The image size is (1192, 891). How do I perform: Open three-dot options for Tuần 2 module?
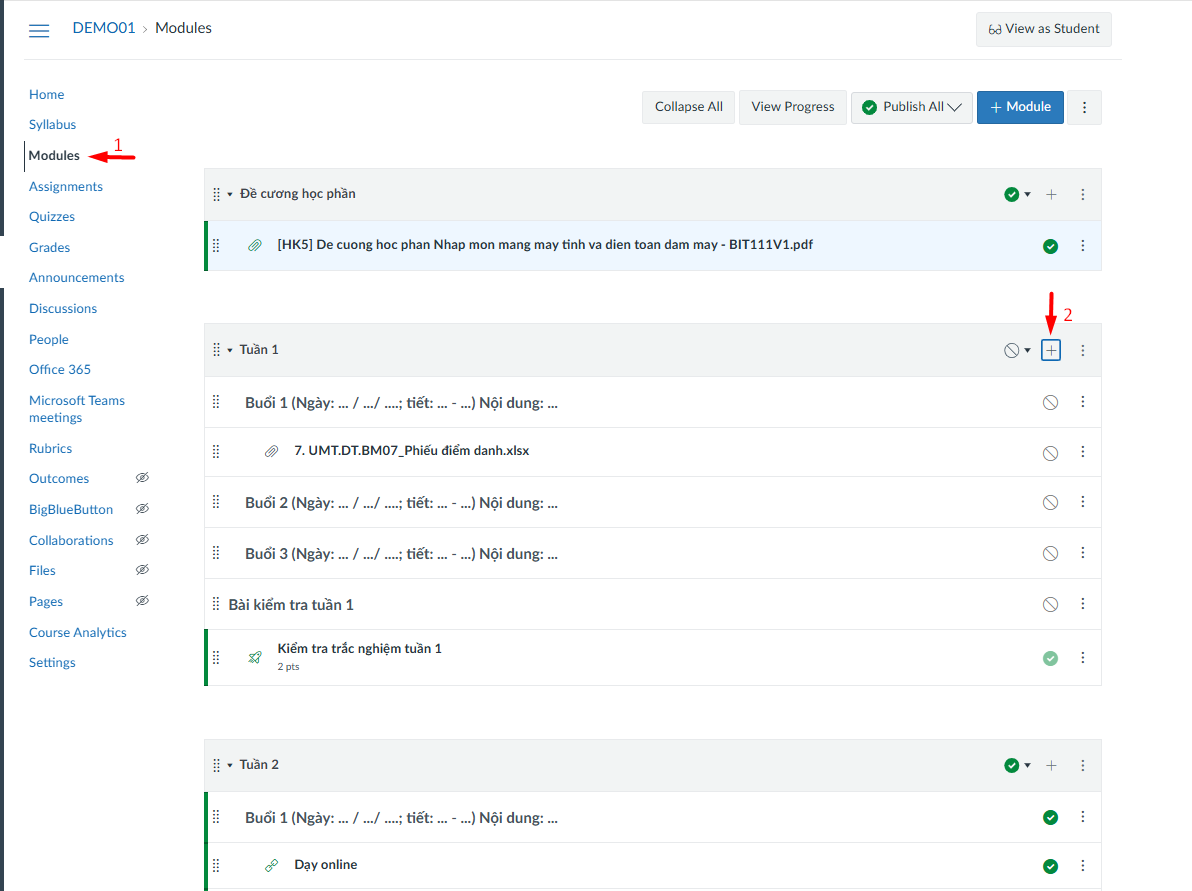[x=1083, y=765]
